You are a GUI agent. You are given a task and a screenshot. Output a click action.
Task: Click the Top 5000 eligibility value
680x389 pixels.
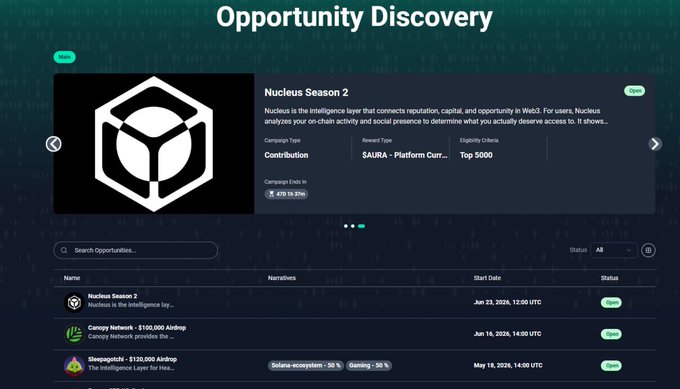click(476, 155)
